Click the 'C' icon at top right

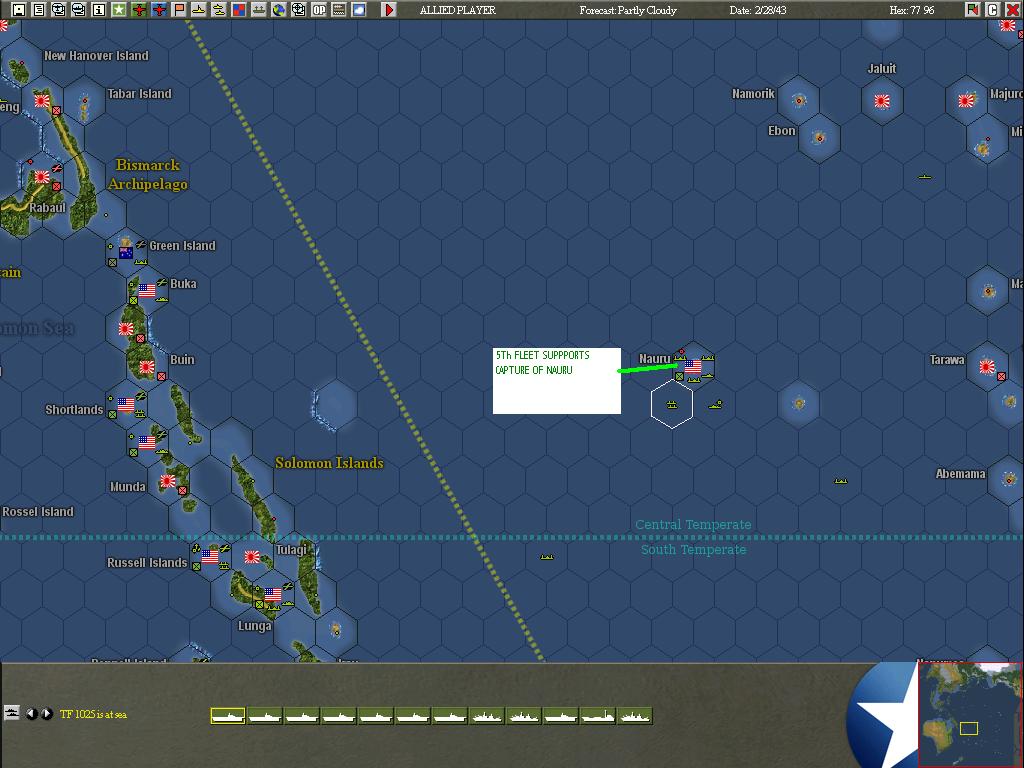(x=992, y=10)
